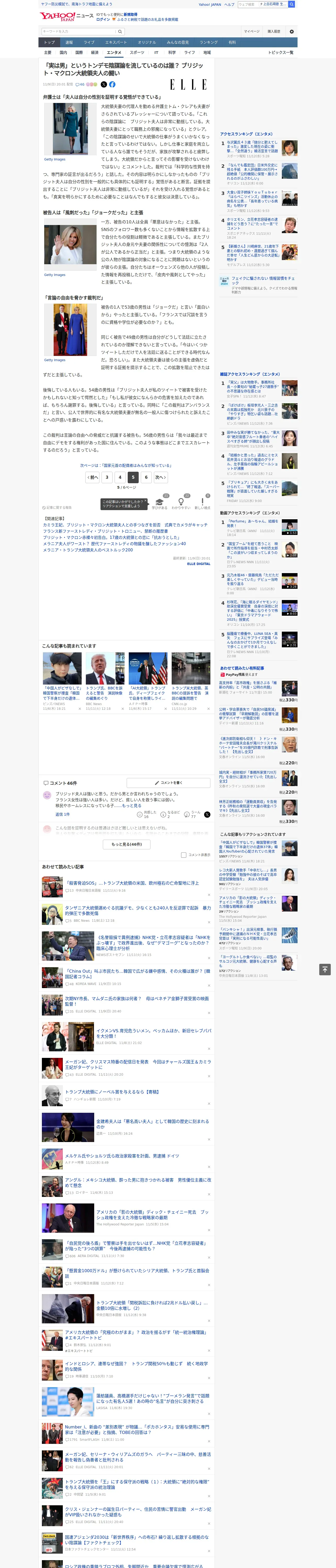Click the マイページ link

(252, 32)
